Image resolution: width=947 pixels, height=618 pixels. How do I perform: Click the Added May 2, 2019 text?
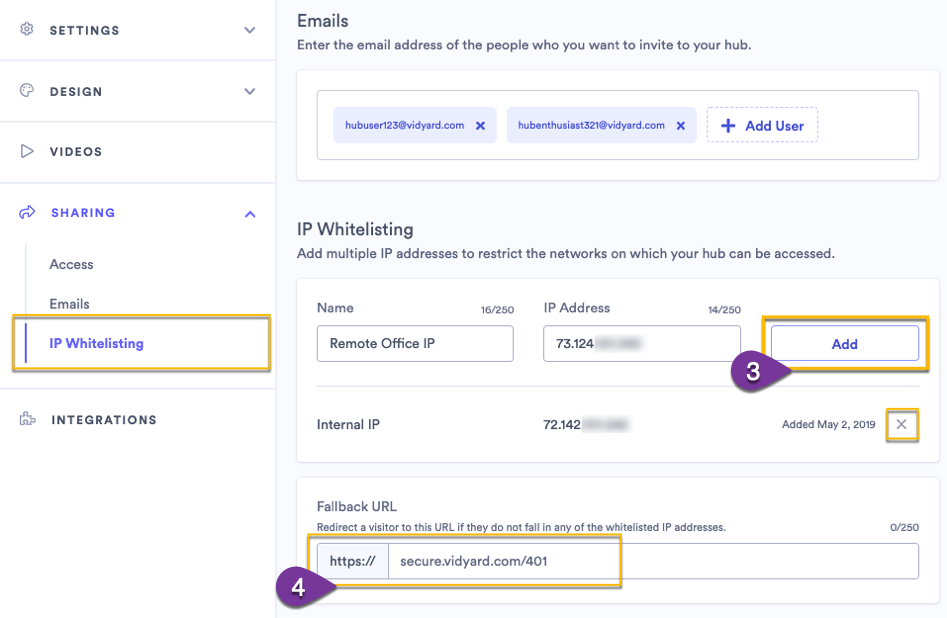point(829,424)
